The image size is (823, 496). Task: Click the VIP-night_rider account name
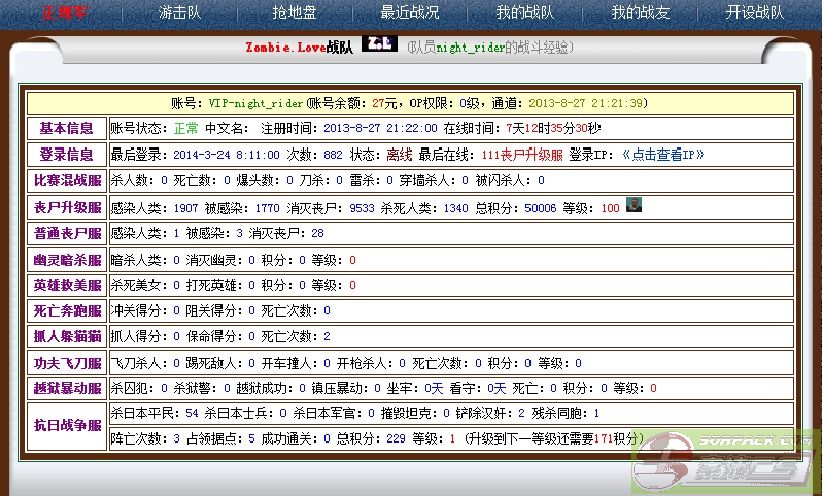[255, 103]
